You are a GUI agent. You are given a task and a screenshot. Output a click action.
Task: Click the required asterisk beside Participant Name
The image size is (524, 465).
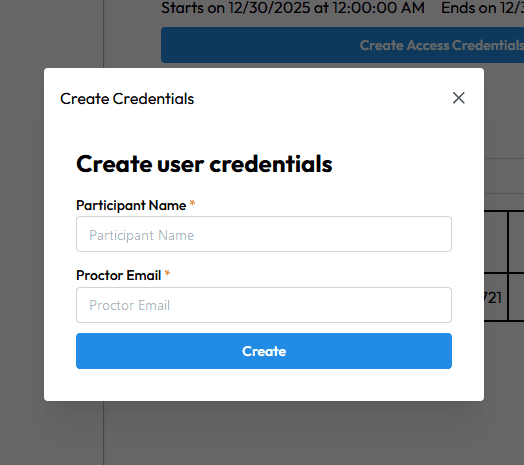tap(192, 203)
